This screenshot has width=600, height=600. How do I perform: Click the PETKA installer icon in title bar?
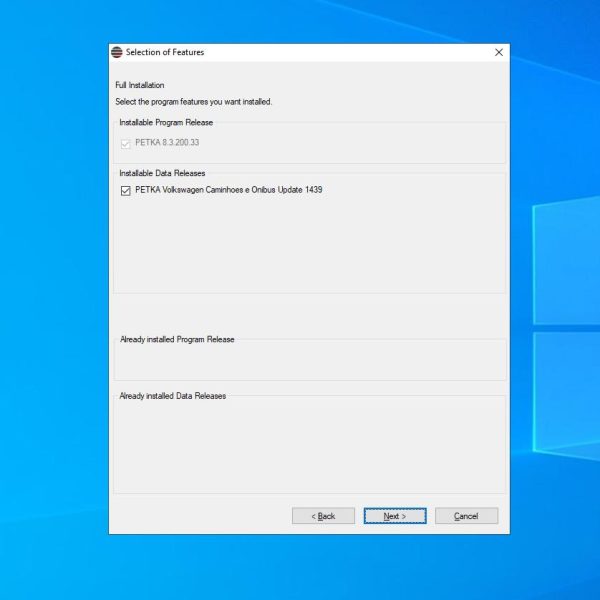[x=117, y=52]
